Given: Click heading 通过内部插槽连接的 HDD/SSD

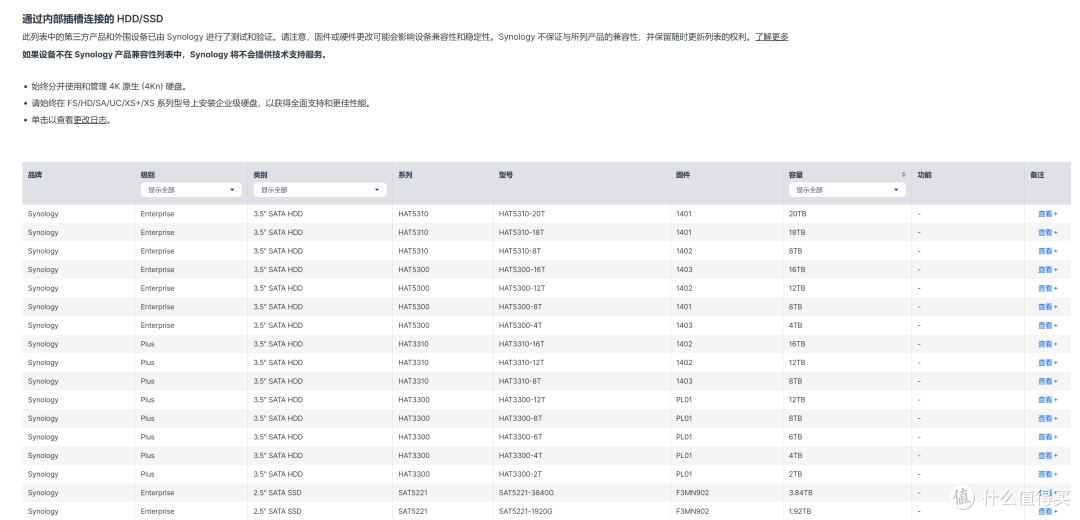Looking at the screenshot, I should tap(93, 19).
